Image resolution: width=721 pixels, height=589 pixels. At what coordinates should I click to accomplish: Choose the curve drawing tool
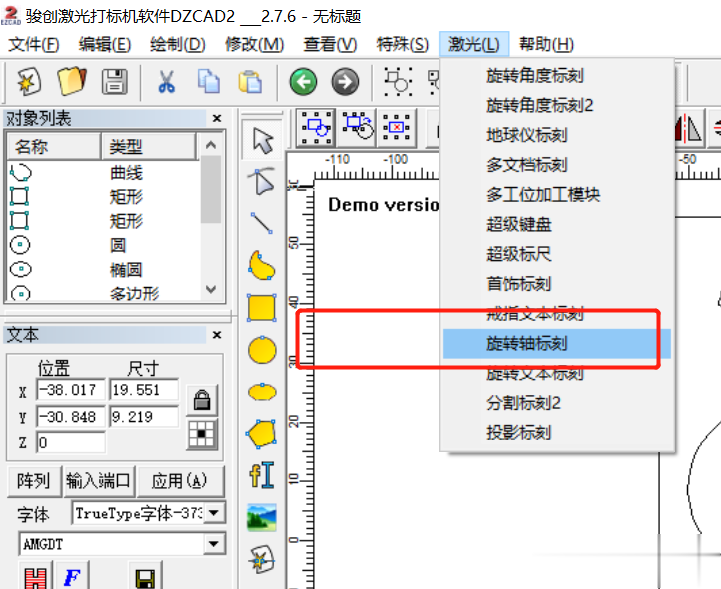point(262,265)
